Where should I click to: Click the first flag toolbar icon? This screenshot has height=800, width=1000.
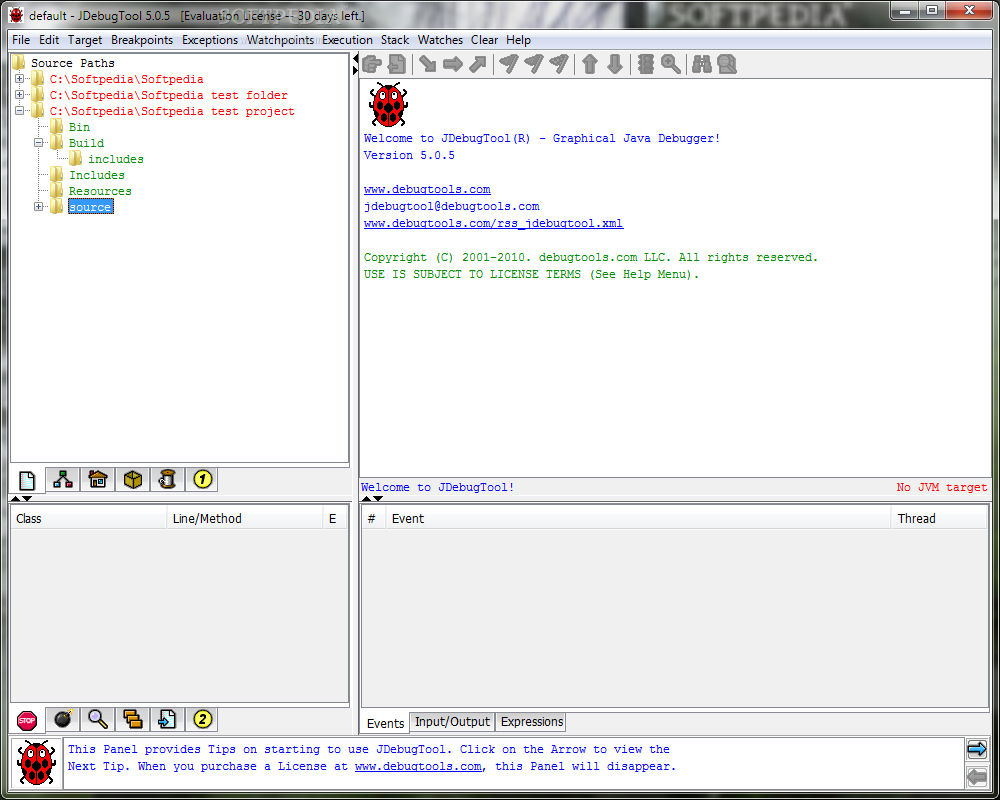pyautogui.click(x=508, y=64)
